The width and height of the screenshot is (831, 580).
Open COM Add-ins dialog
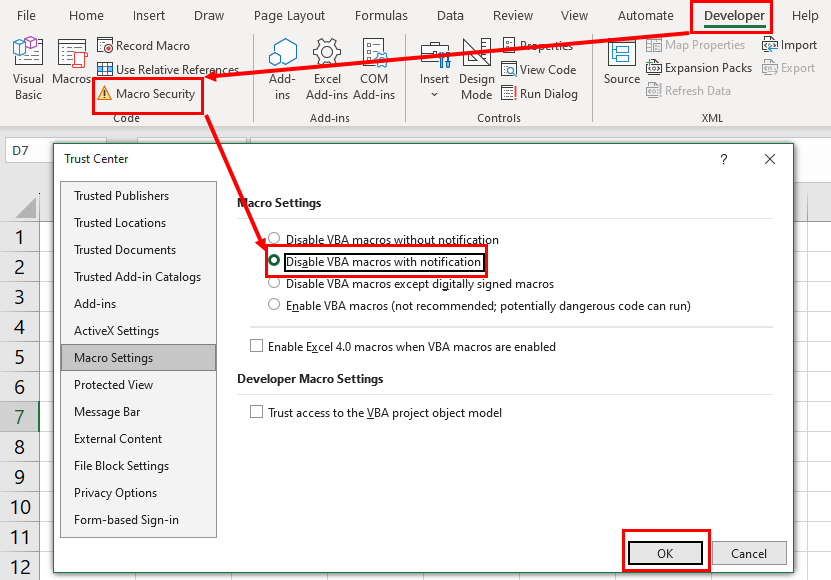point(374,69)
